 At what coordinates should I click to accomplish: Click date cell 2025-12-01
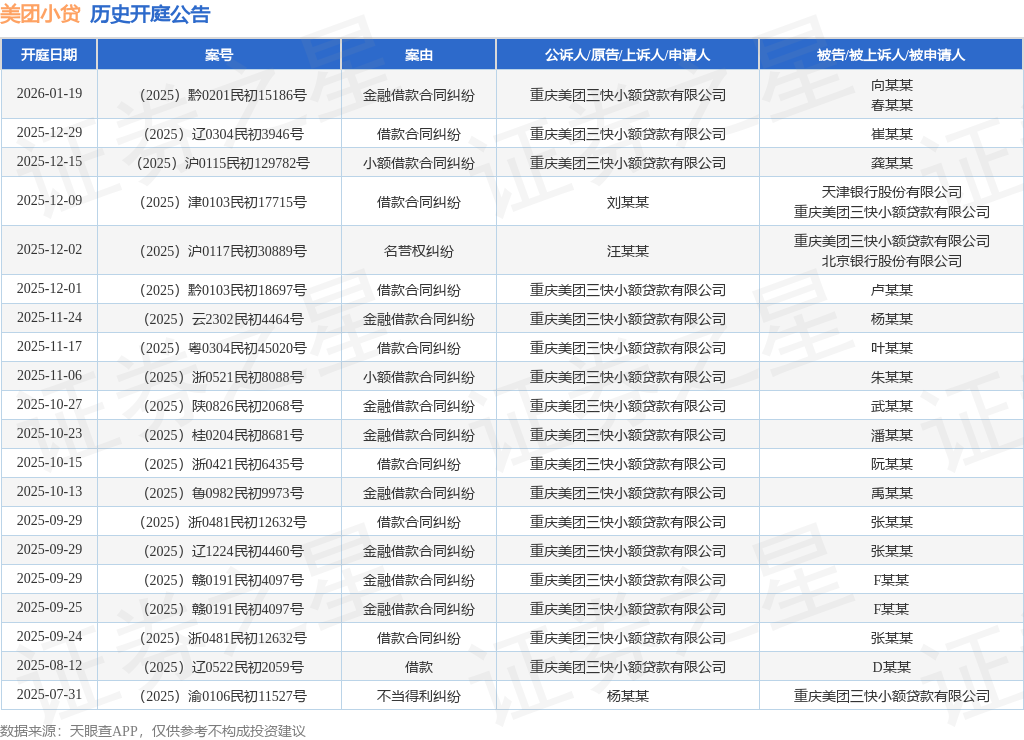click(50, 289)
